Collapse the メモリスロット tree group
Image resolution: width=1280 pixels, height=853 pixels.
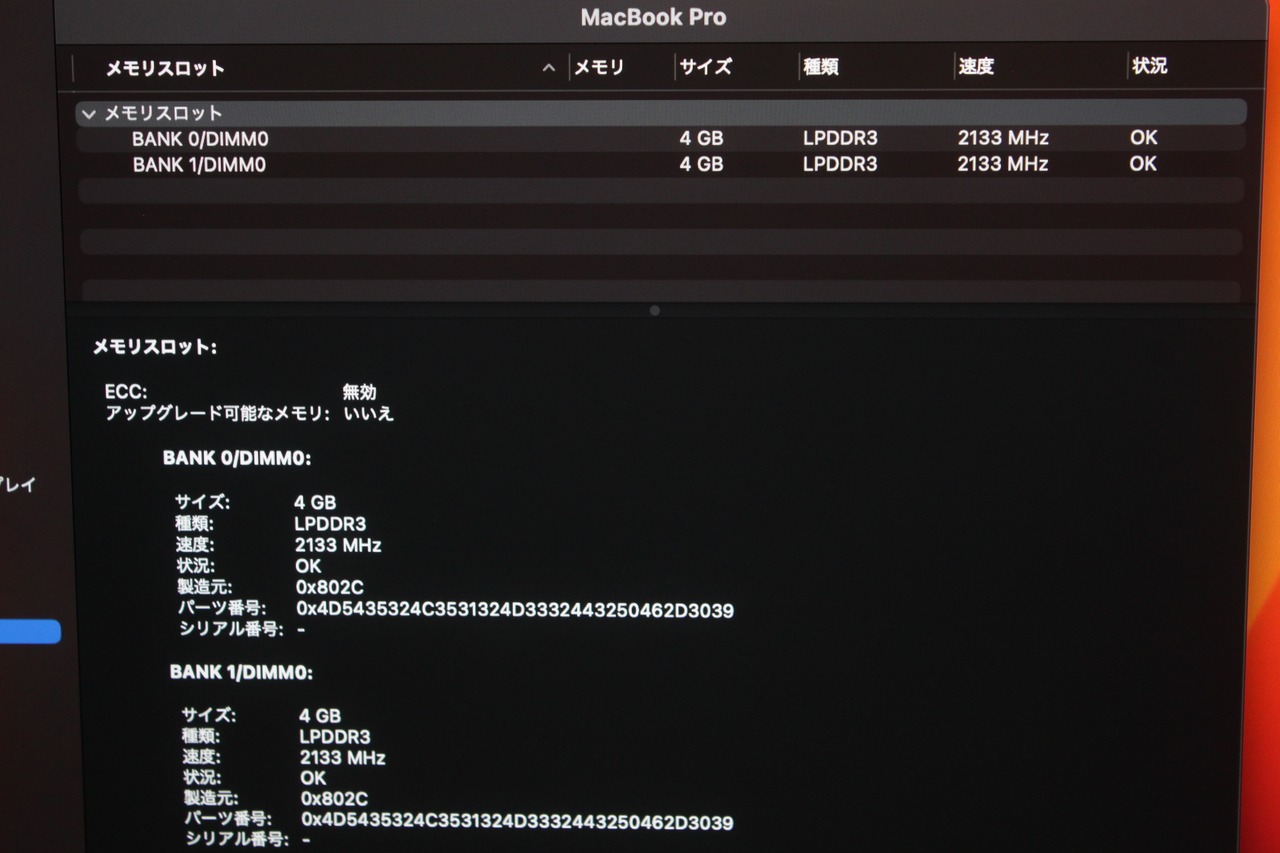click(x=89, y=114)
